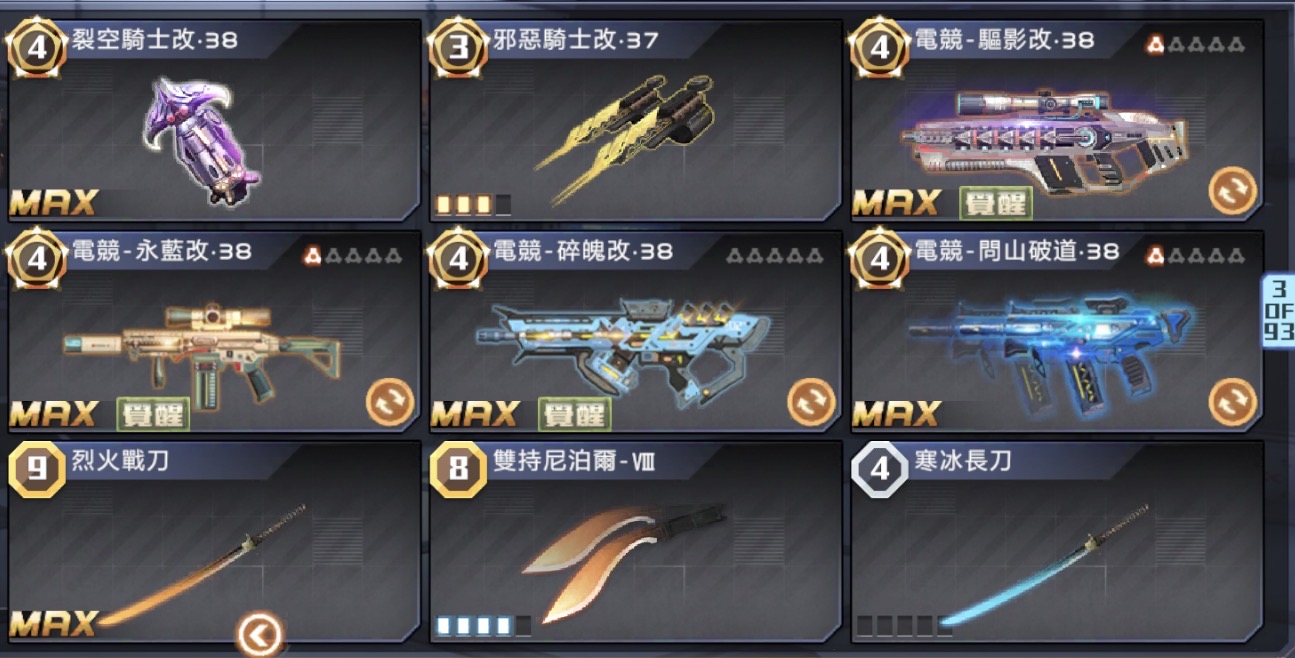Click the silver level 4 badge on 寒冰長刀
The height and width of the screenshot is (658, 1295).
[x=880, y=468]
